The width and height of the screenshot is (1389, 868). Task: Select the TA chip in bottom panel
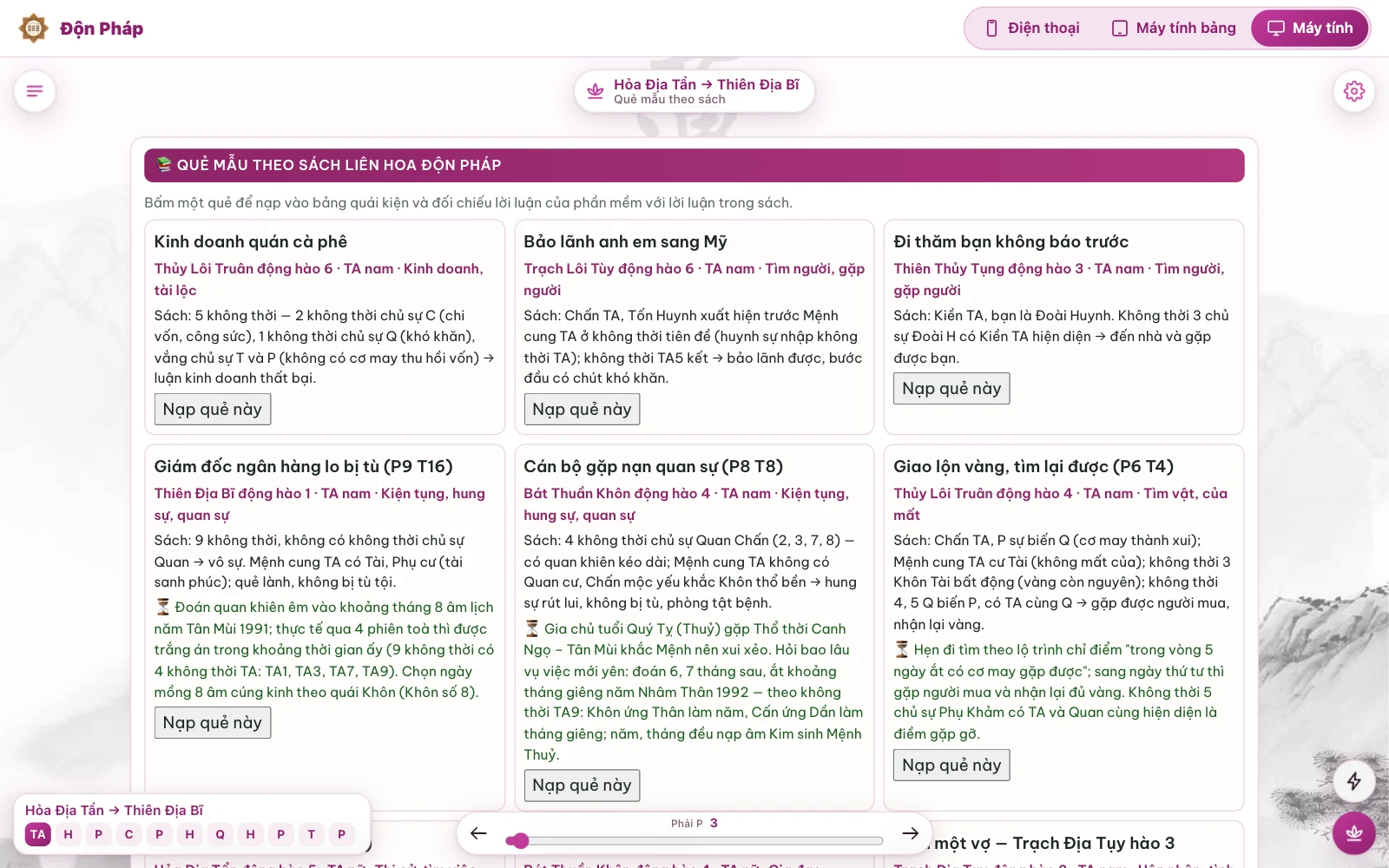pyautogui.click(x=38, y=834)
